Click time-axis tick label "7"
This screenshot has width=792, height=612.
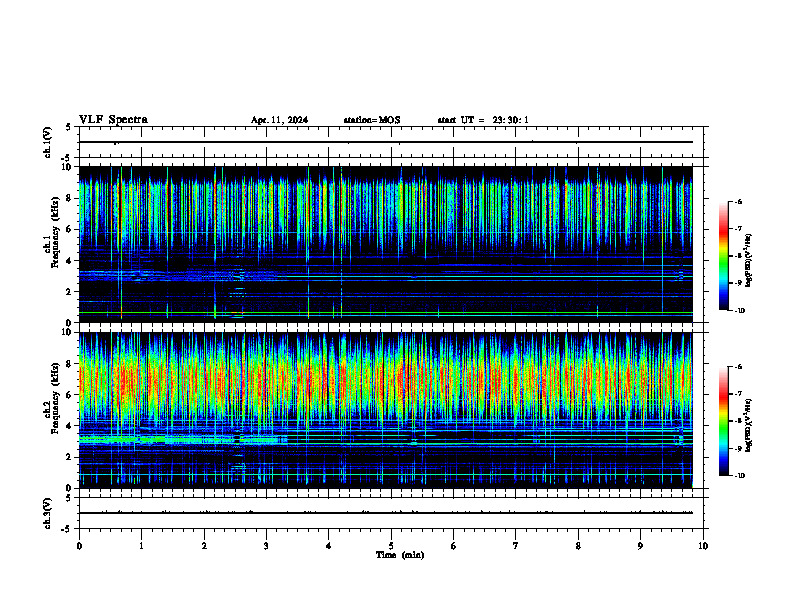click(x=516, y=546)
